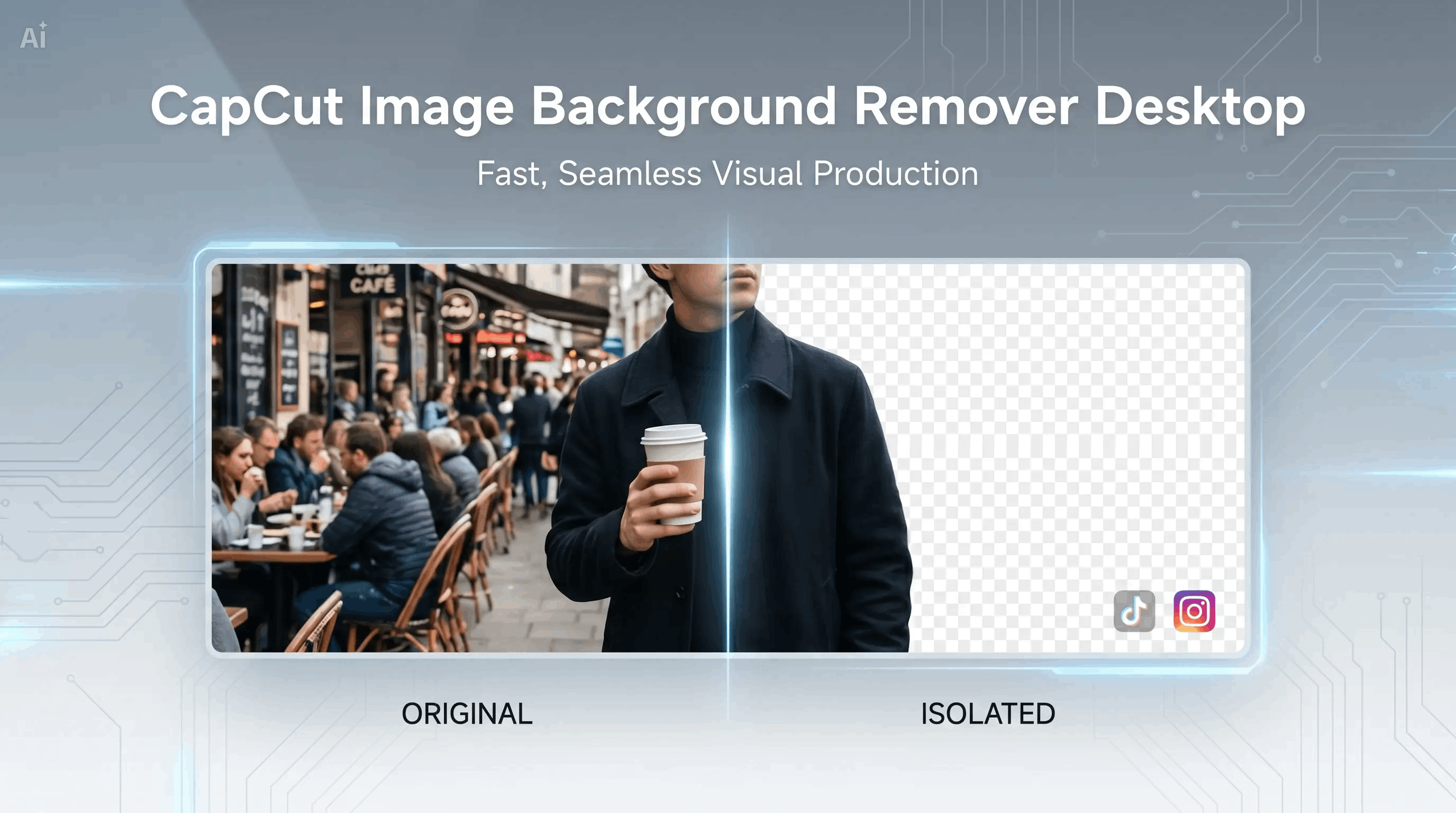Viewport: 1456px width, 813px height.
Task: Click the CapCut Image Background Remover title
Action: (x=727, y=106)
